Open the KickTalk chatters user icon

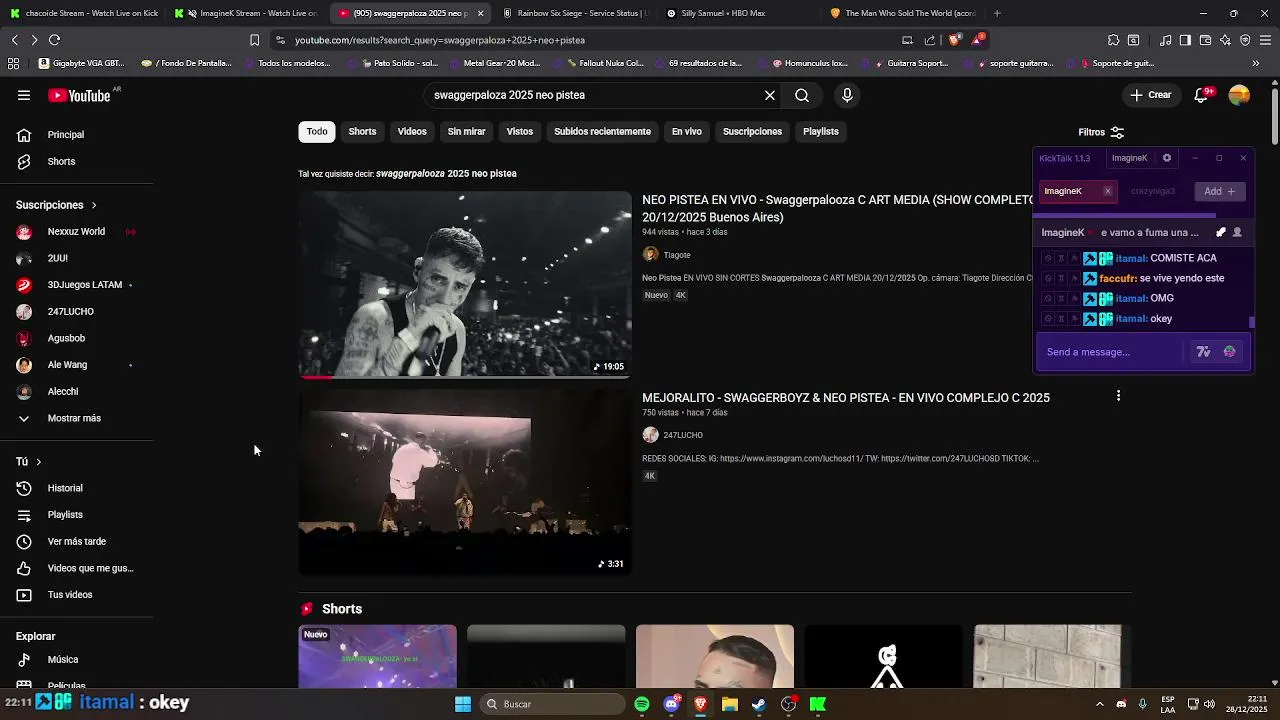(x=1237, y=232)
